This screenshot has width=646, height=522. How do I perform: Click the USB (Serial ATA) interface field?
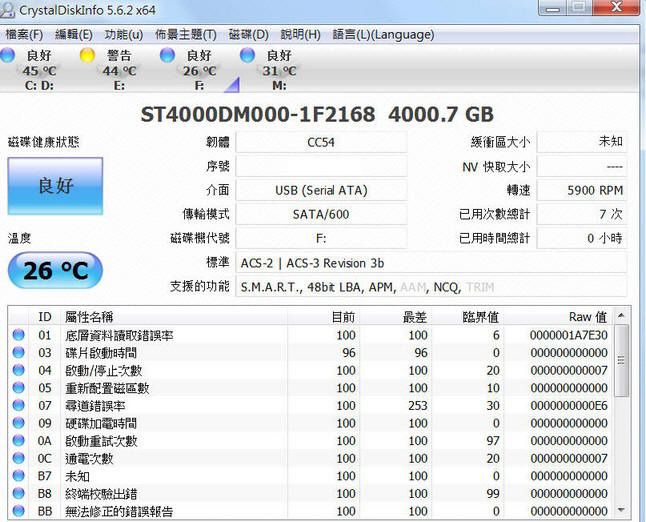(321, 190)
